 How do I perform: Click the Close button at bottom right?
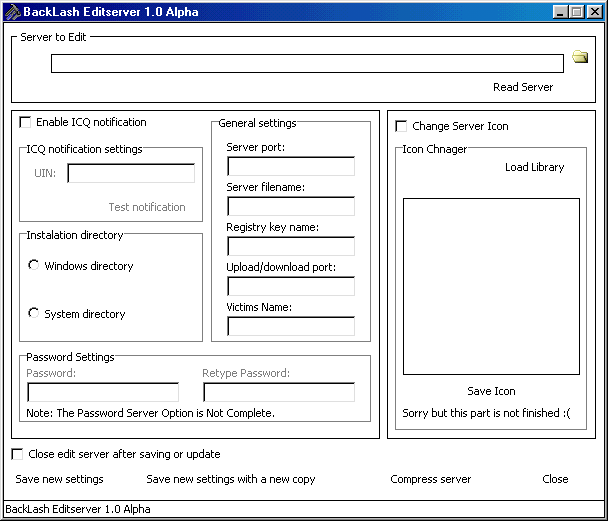[x=555, y=479]
